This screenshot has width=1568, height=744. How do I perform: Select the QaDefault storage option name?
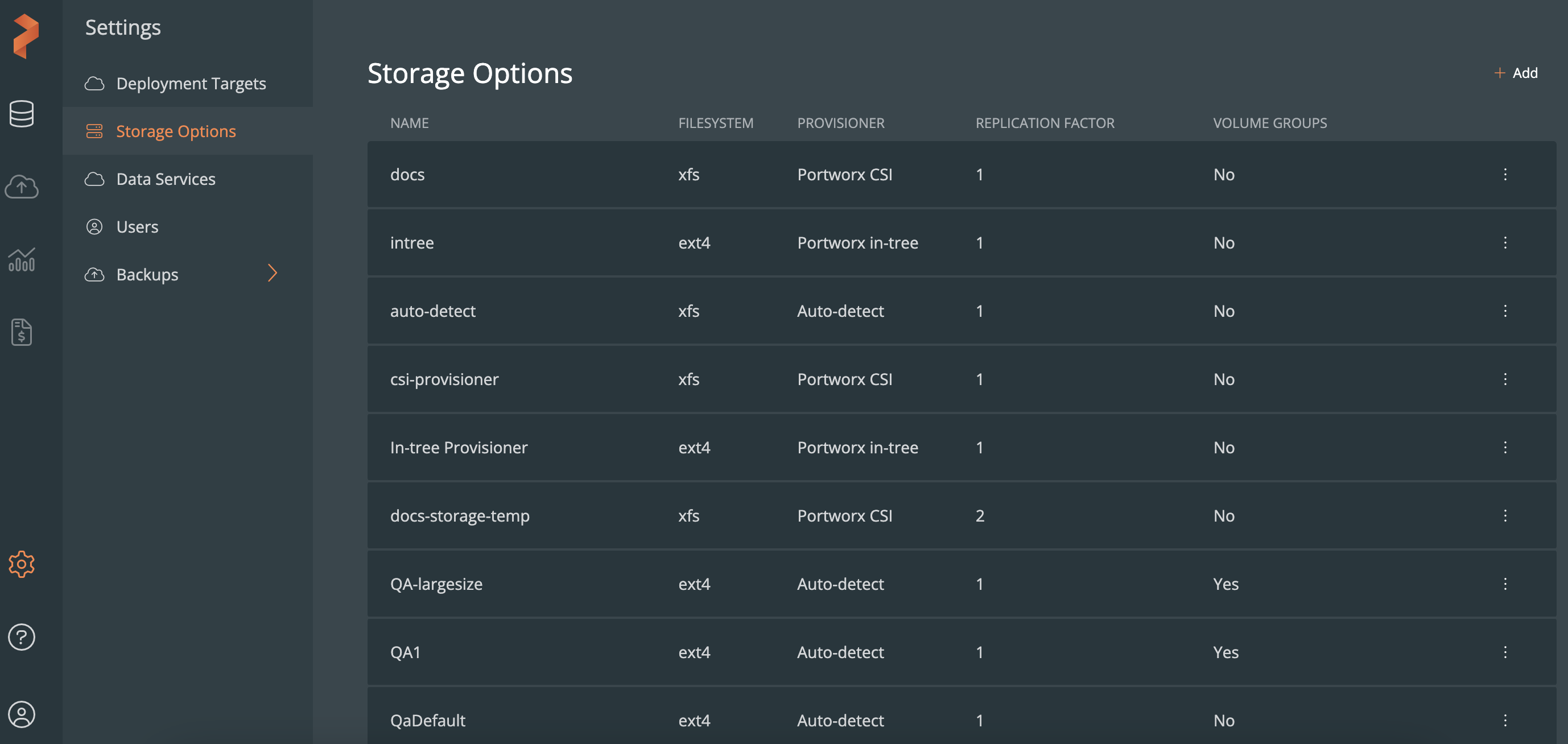pyautogui.click(x=428, y=720)
